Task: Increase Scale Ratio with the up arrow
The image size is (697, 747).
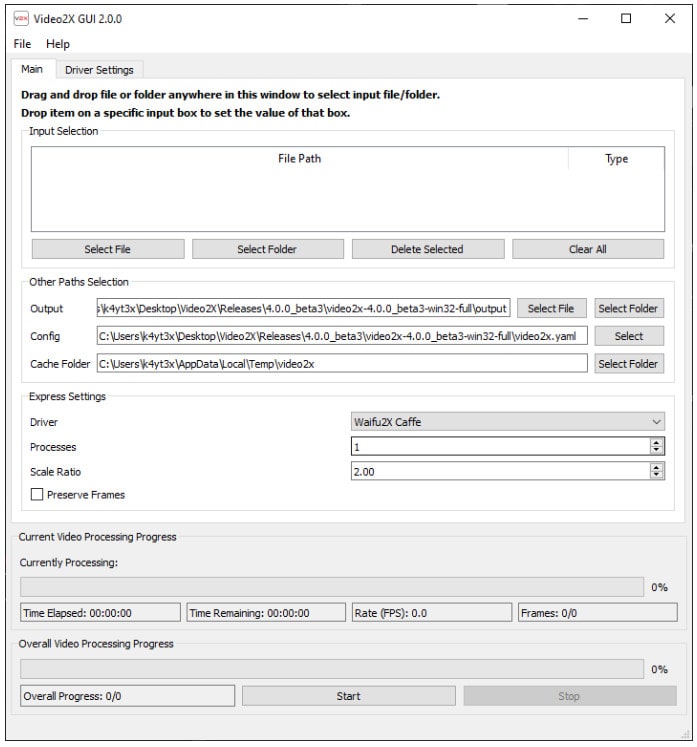Action: coord(657,467)
